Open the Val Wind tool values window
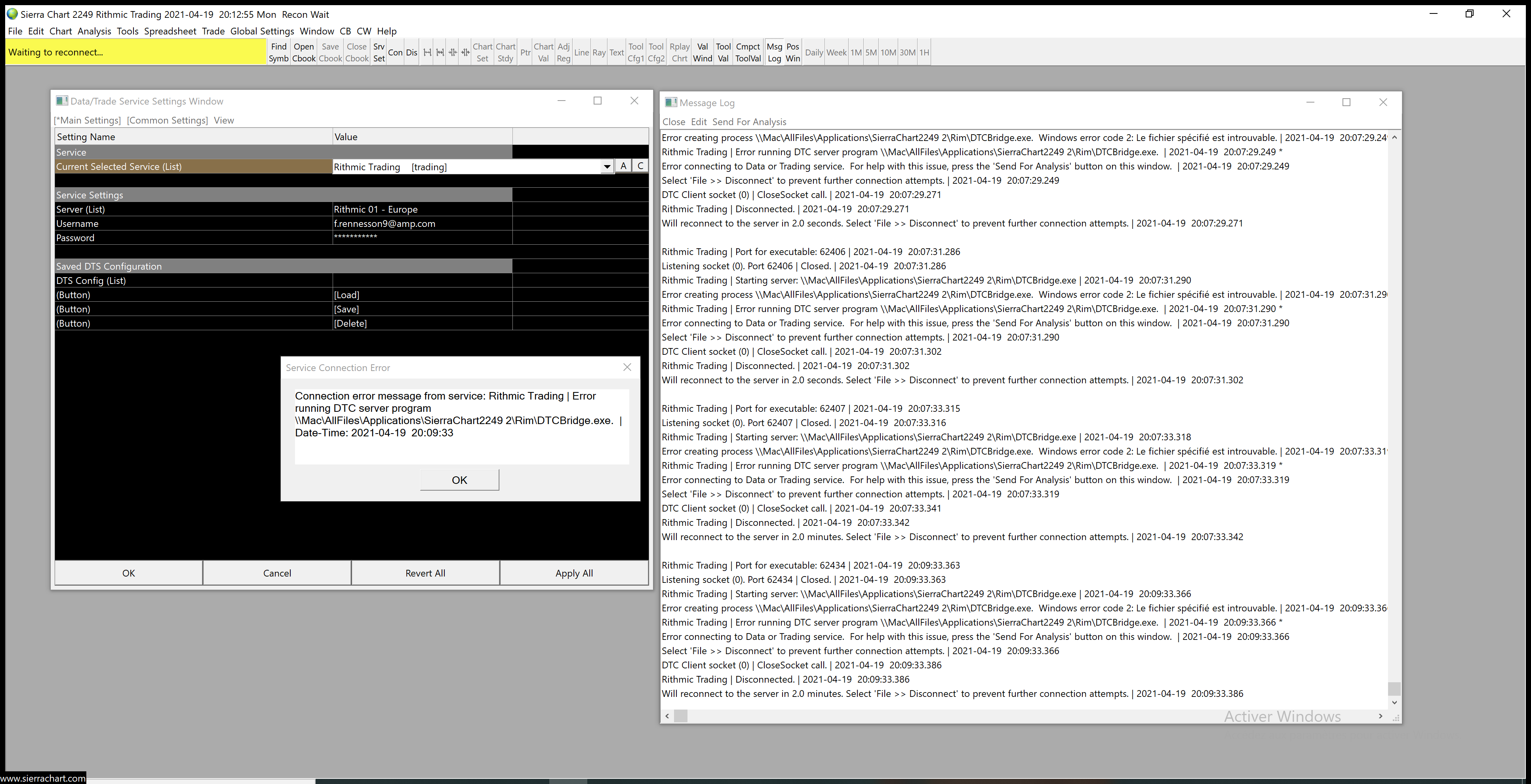Image resolution: width=1531 pixels, height=784 pixels. (x=702, y=52)
